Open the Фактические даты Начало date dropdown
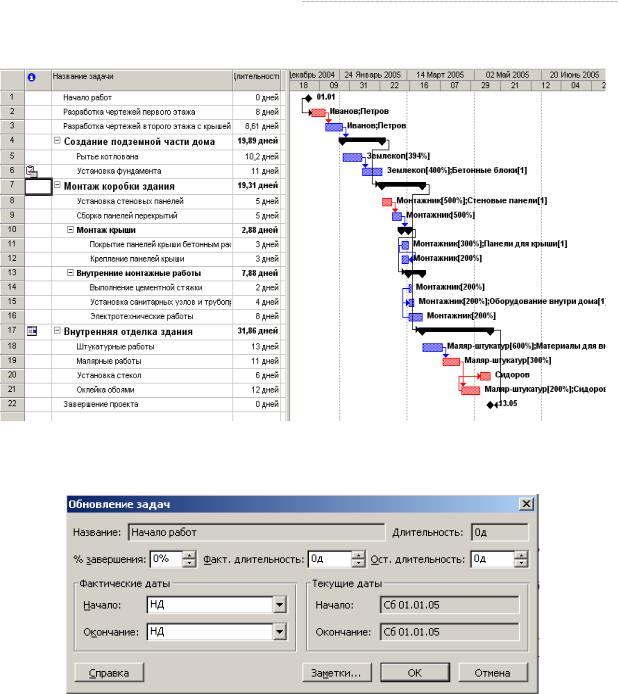The image size is (618, 694). [280, 605]
